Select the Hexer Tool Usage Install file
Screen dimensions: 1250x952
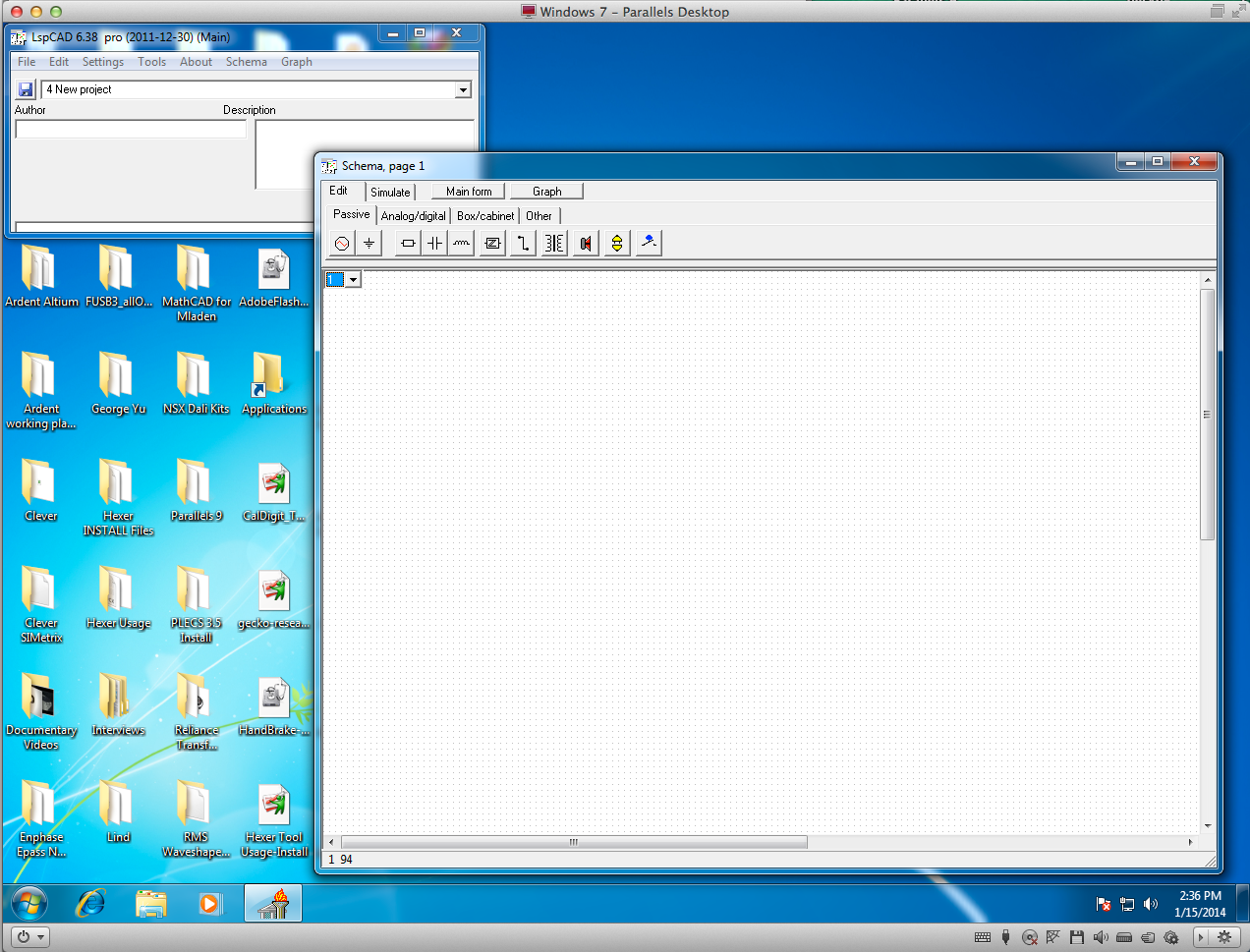click(274, 820)
